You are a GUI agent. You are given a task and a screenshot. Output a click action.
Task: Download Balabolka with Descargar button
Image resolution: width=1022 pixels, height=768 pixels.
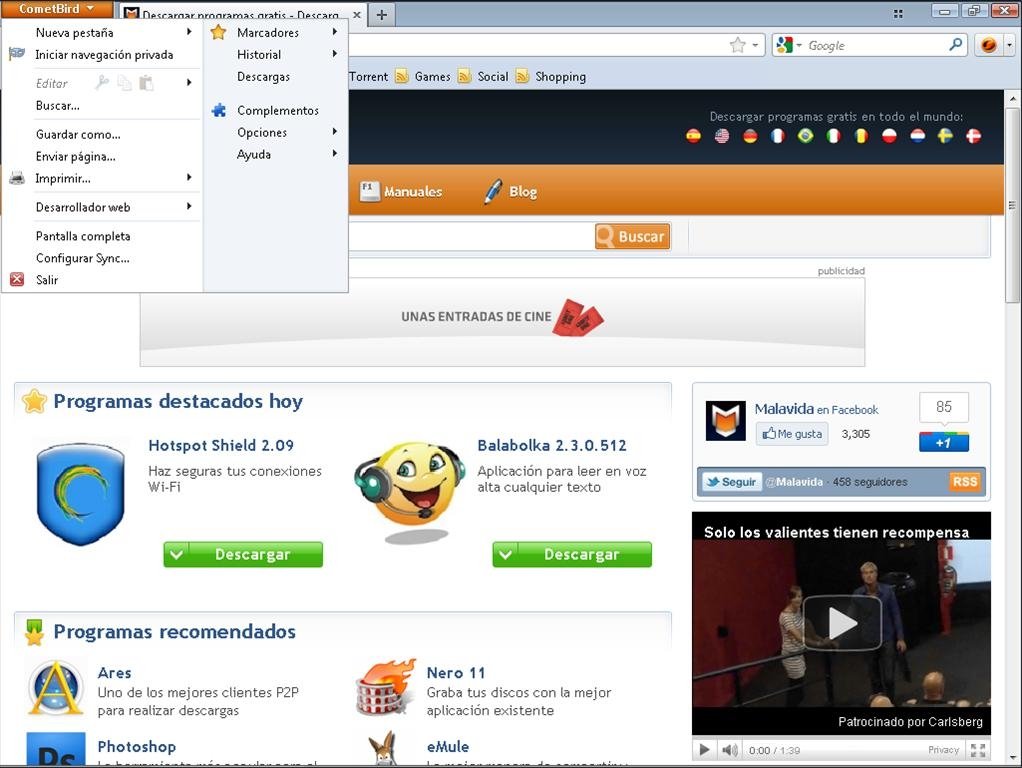tap(572, 554)
